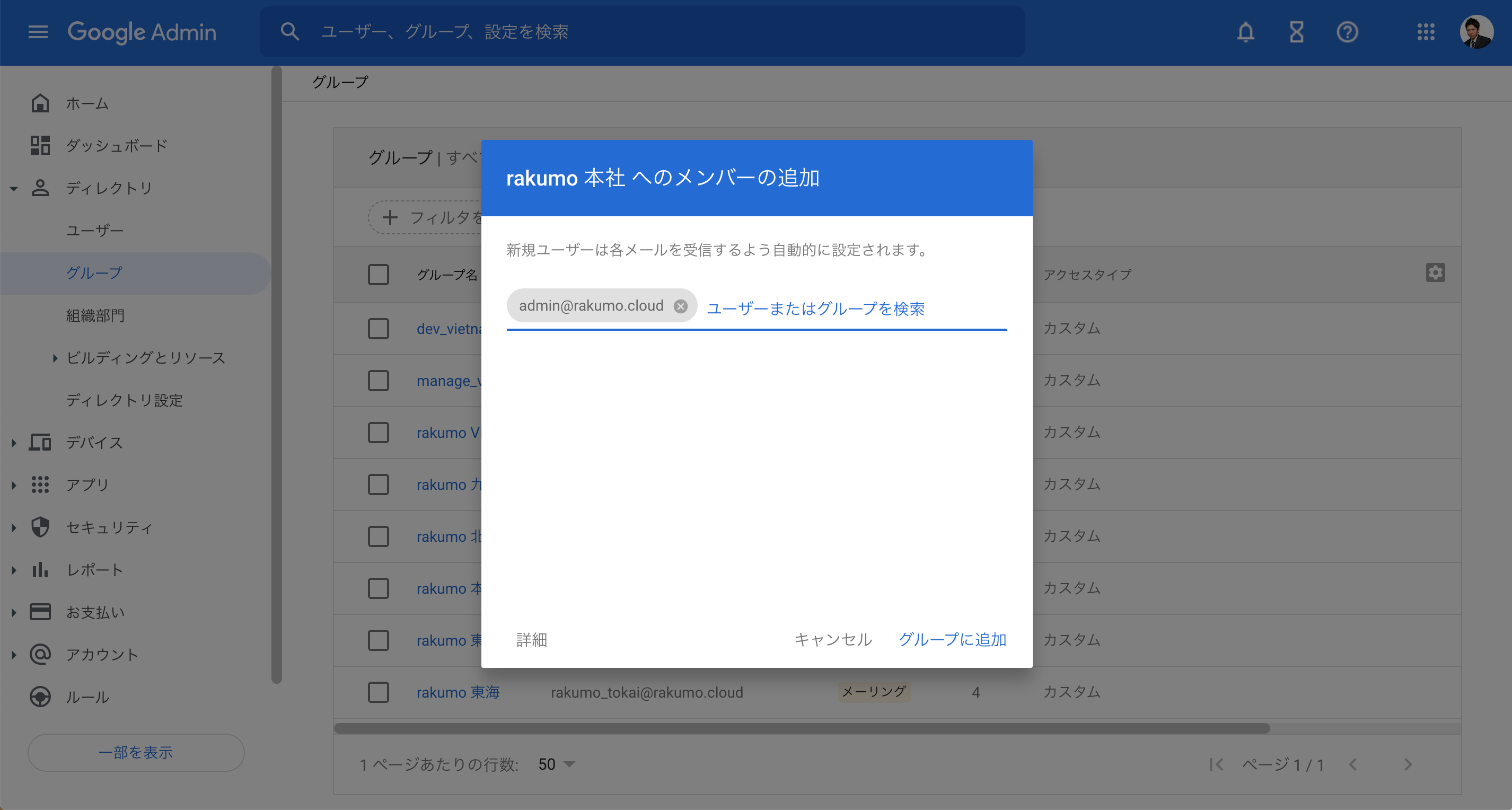Image resolution: width=1512 pixels, height=810 pixels.
Task: Open the help question mark icon
Action: pyautogui.click(x=1348, y=32)
